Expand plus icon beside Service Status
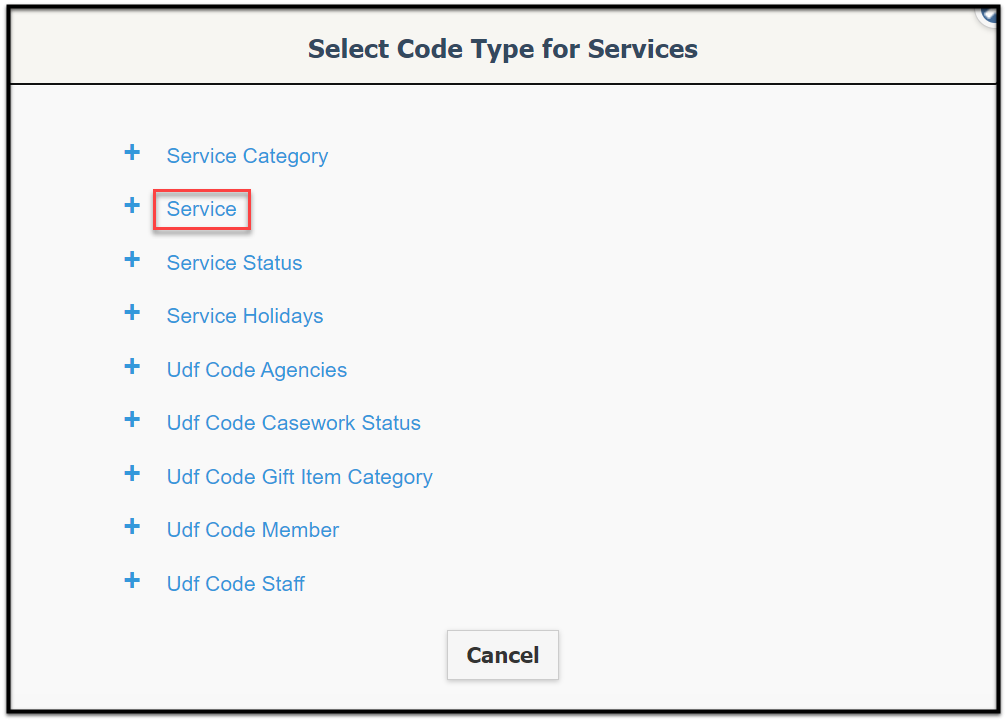 tap(132, 260)
